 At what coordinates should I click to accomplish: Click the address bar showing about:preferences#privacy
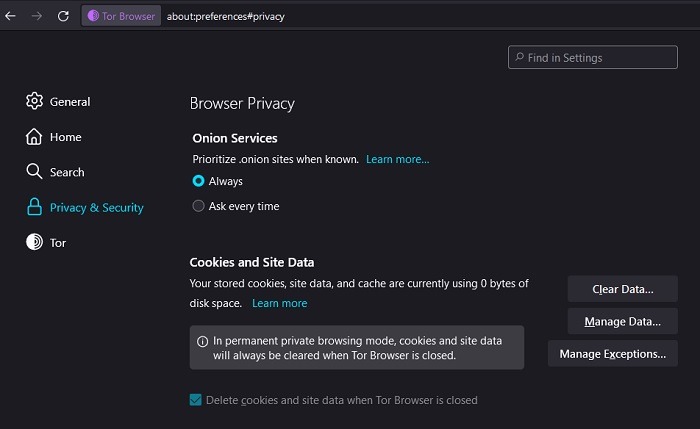225,17
